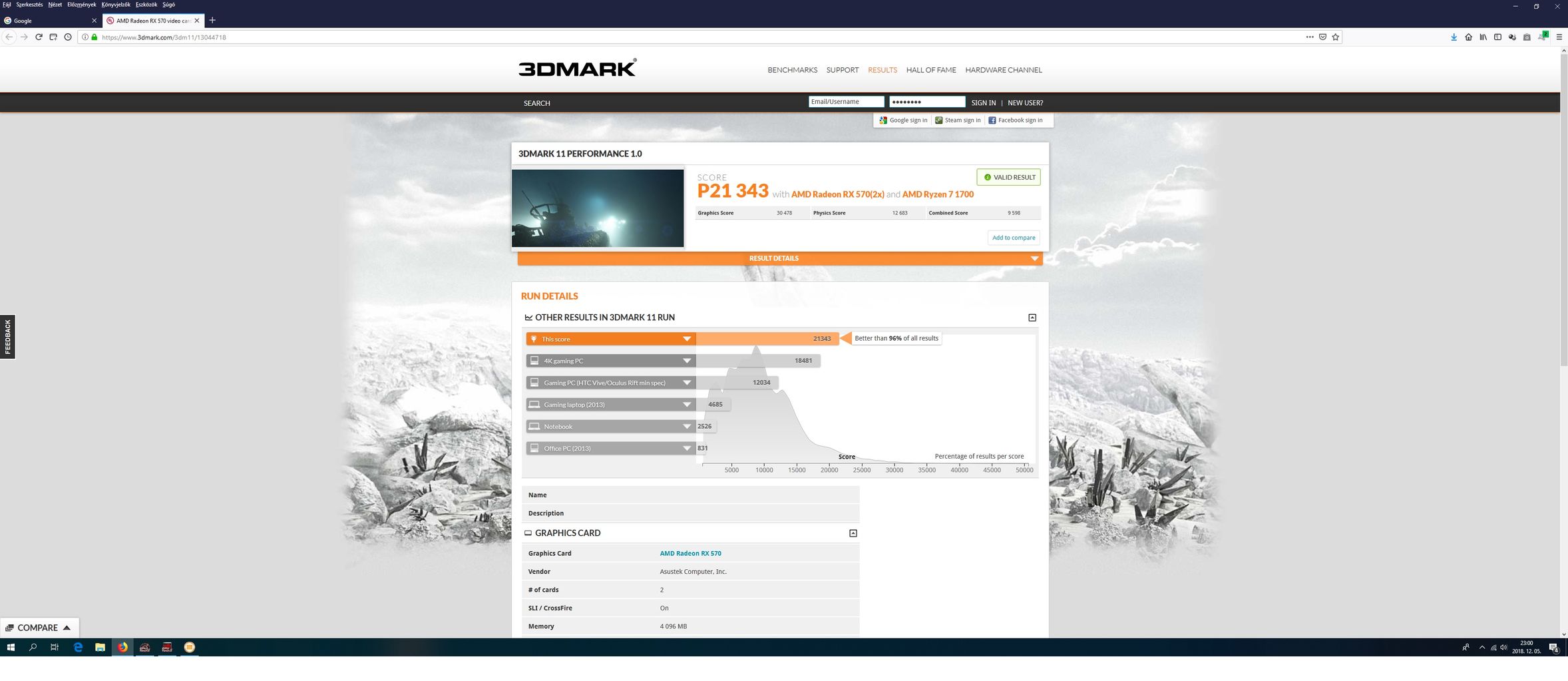This screenshot has height=681, width=1568.
Task: Open File Explorer from the taskbar
Action: coord(100,647)
